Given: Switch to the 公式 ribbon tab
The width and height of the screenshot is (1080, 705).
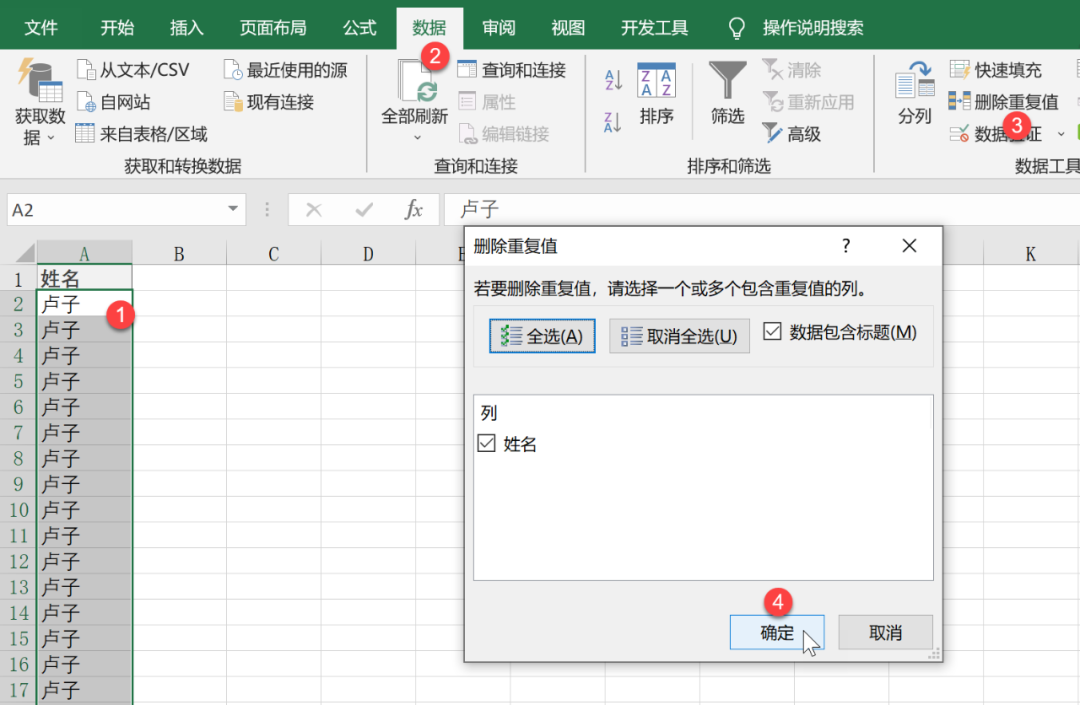Looking at the screenshot, I should point(359,27).
